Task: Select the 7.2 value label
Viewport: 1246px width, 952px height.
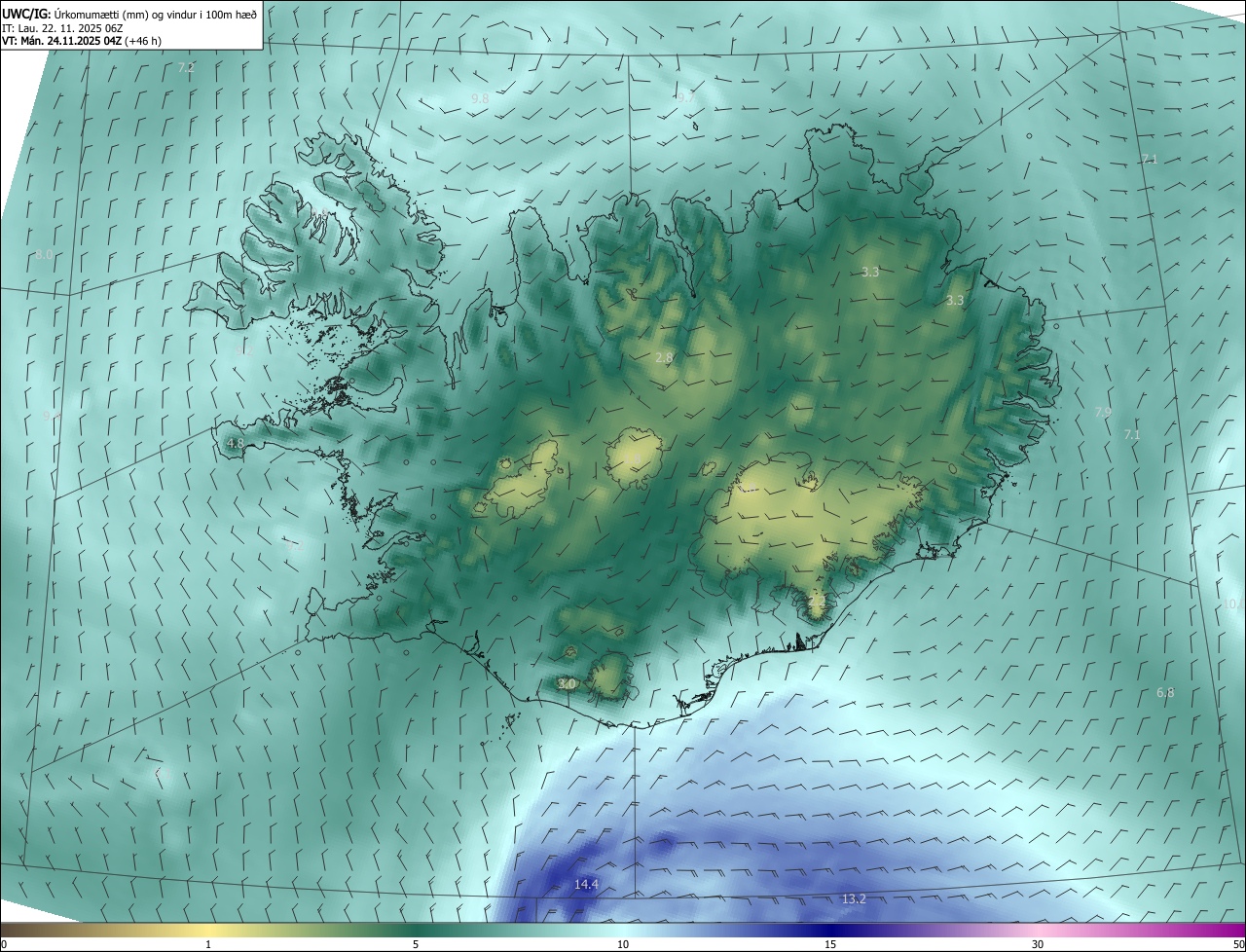Action: (186, 68)
